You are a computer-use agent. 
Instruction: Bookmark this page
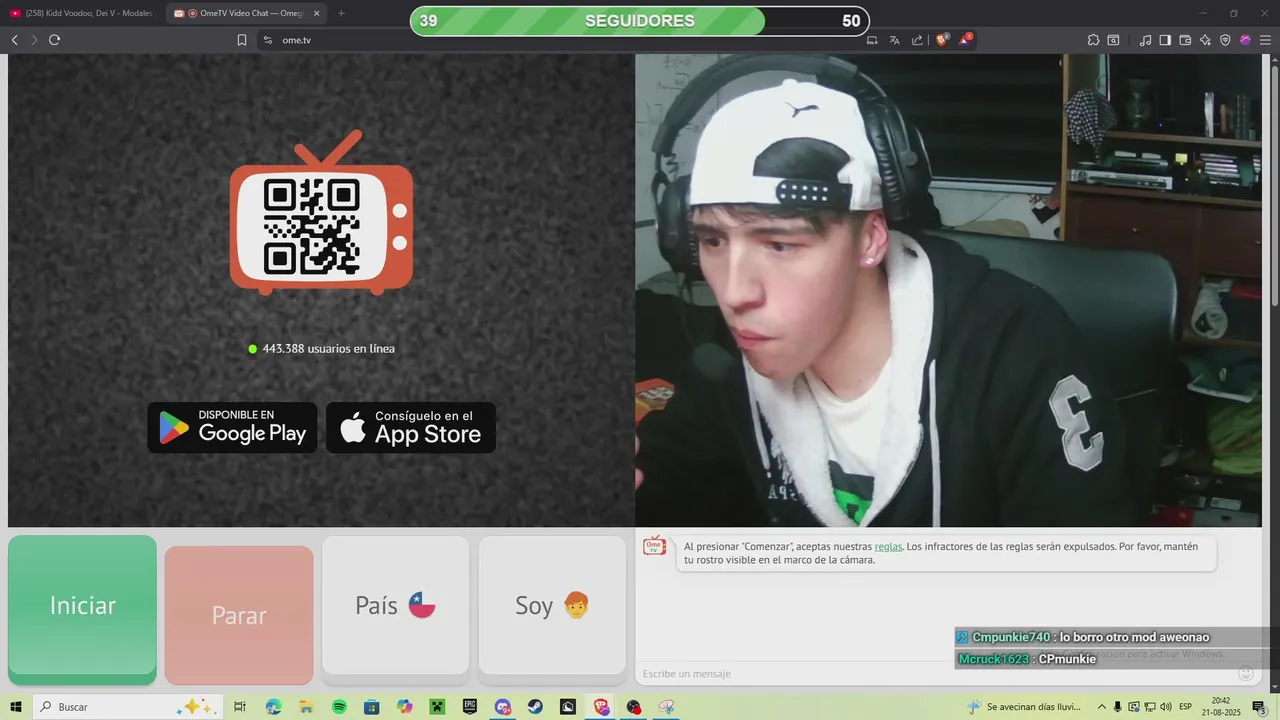click(242, 40)
